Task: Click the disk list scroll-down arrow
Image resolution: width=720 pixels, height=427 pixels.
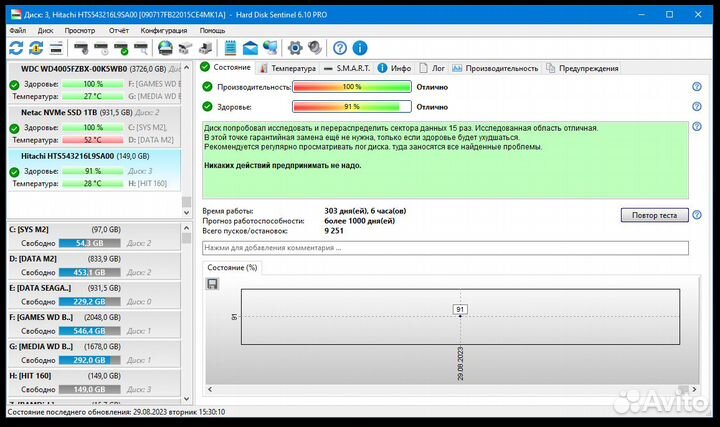Action: (186, 213)
